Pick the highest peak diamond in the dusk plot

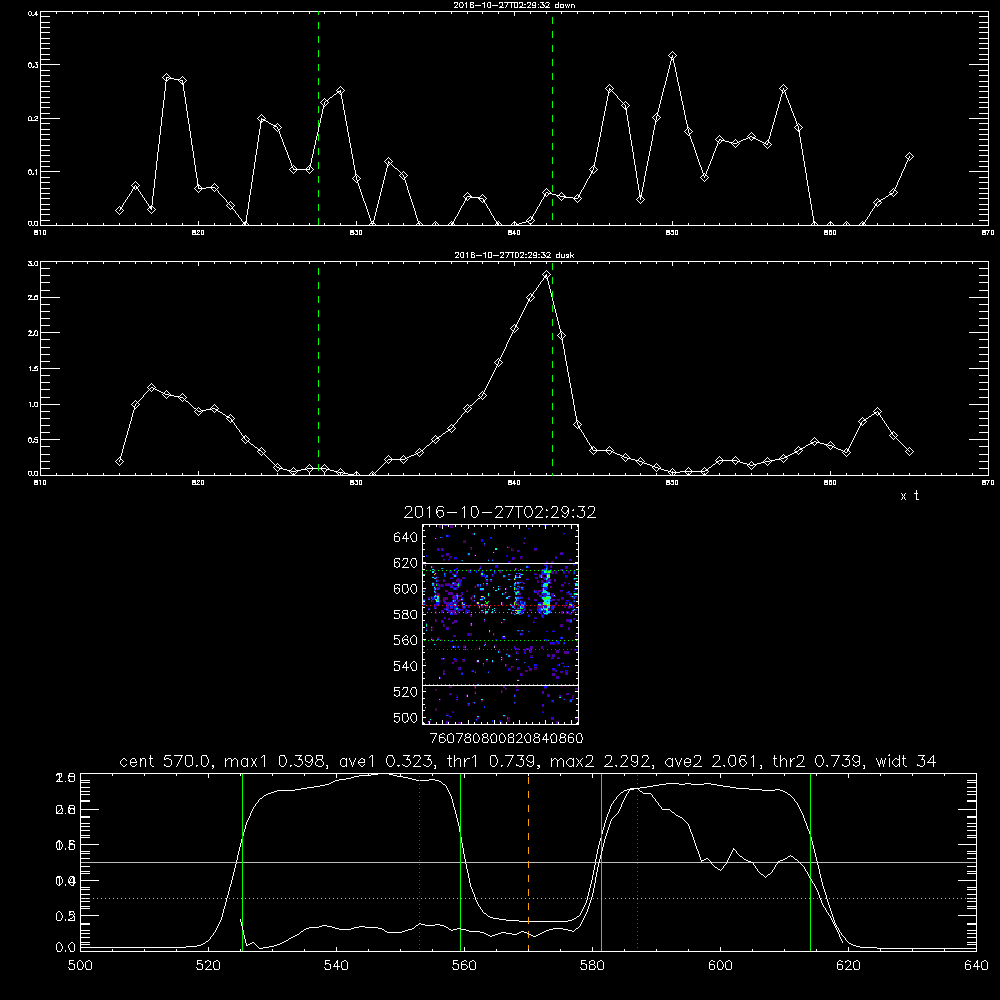tap(546, 275)
